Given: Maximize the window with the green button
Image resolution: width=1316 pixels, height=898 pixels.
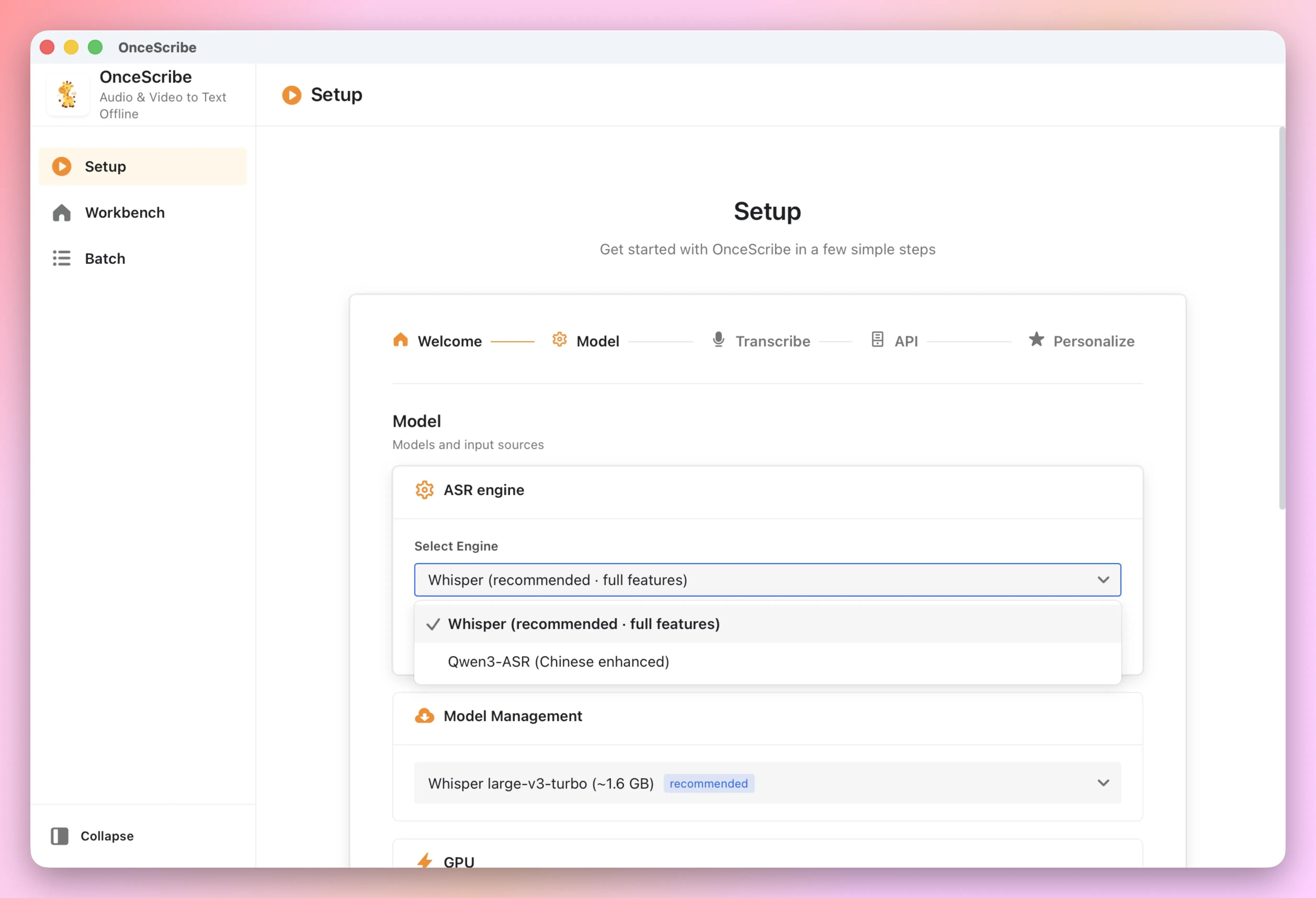Looking at the screenshot, I should [x=95, y=47].
